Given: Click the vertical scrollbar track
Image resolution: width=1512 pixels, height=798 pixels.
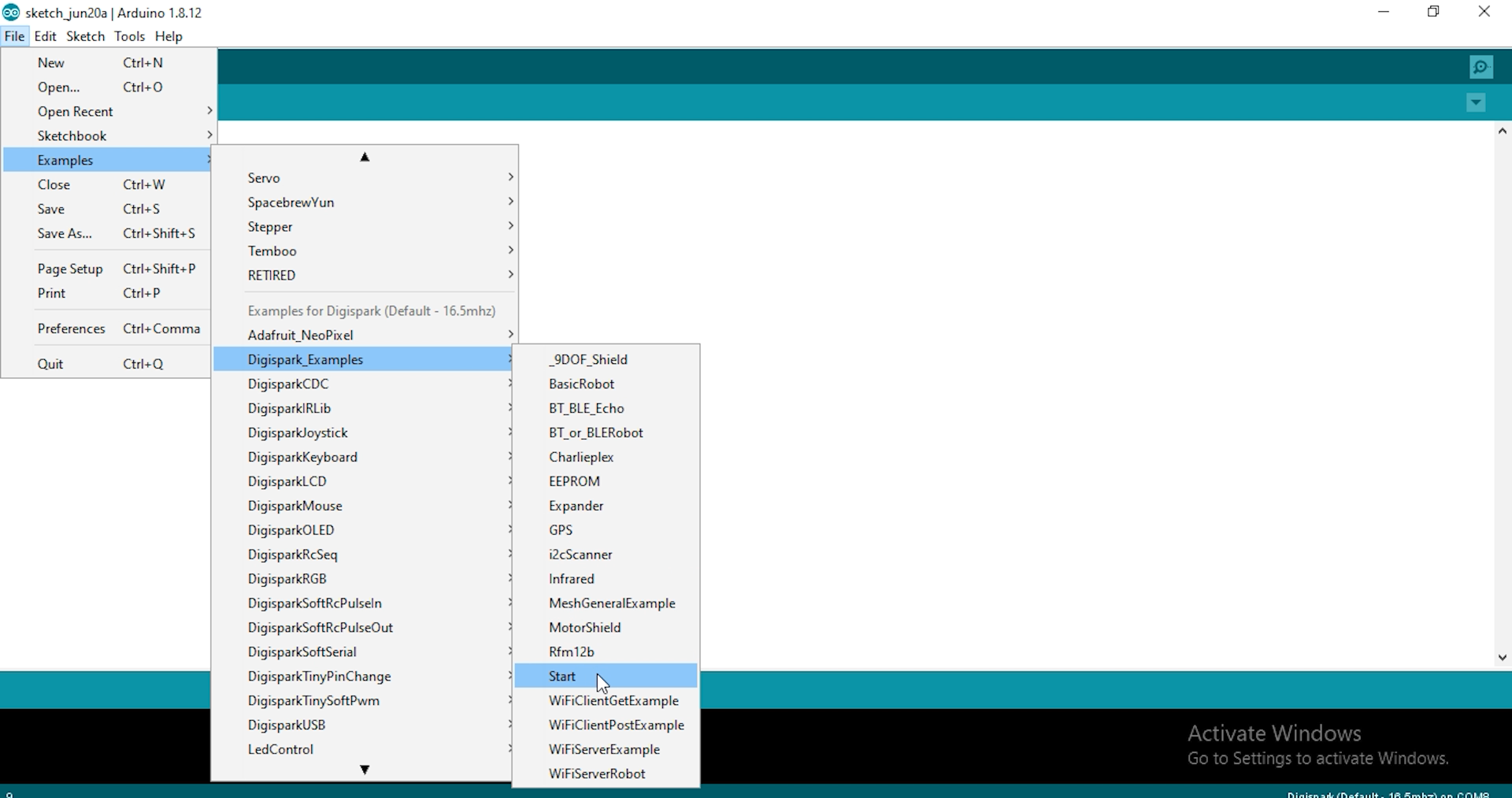Looking at the screenshot, I should coord(1502,394).
